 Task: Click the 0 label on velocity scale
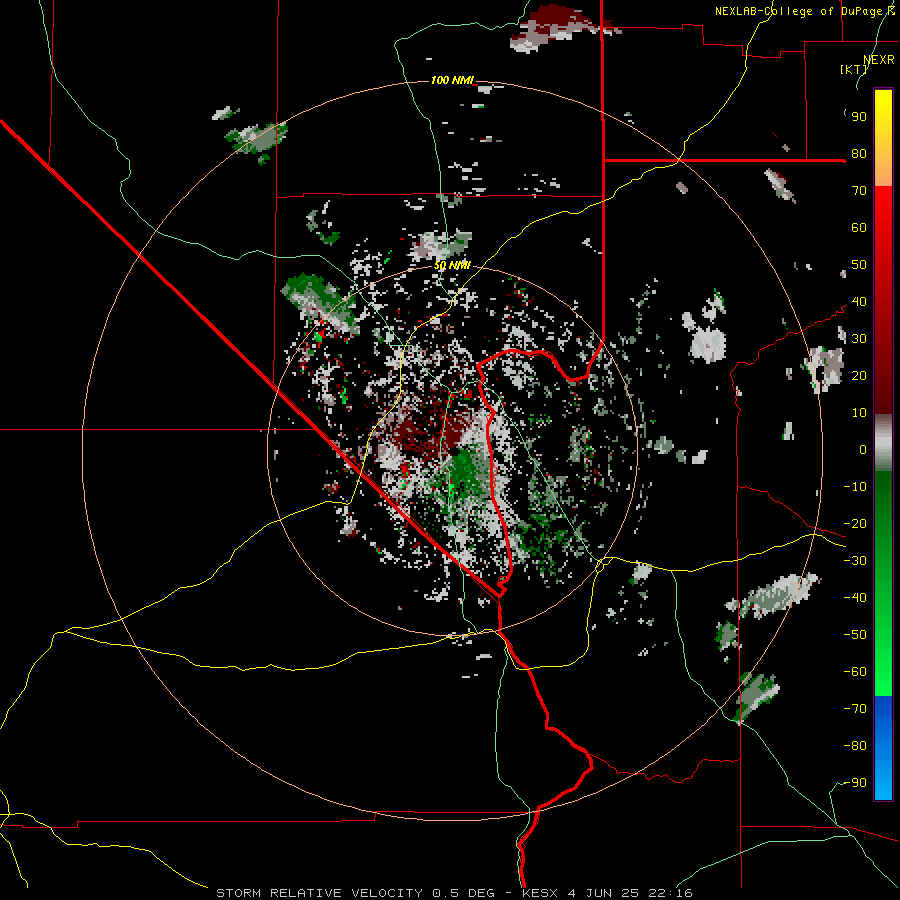[863, 450]
